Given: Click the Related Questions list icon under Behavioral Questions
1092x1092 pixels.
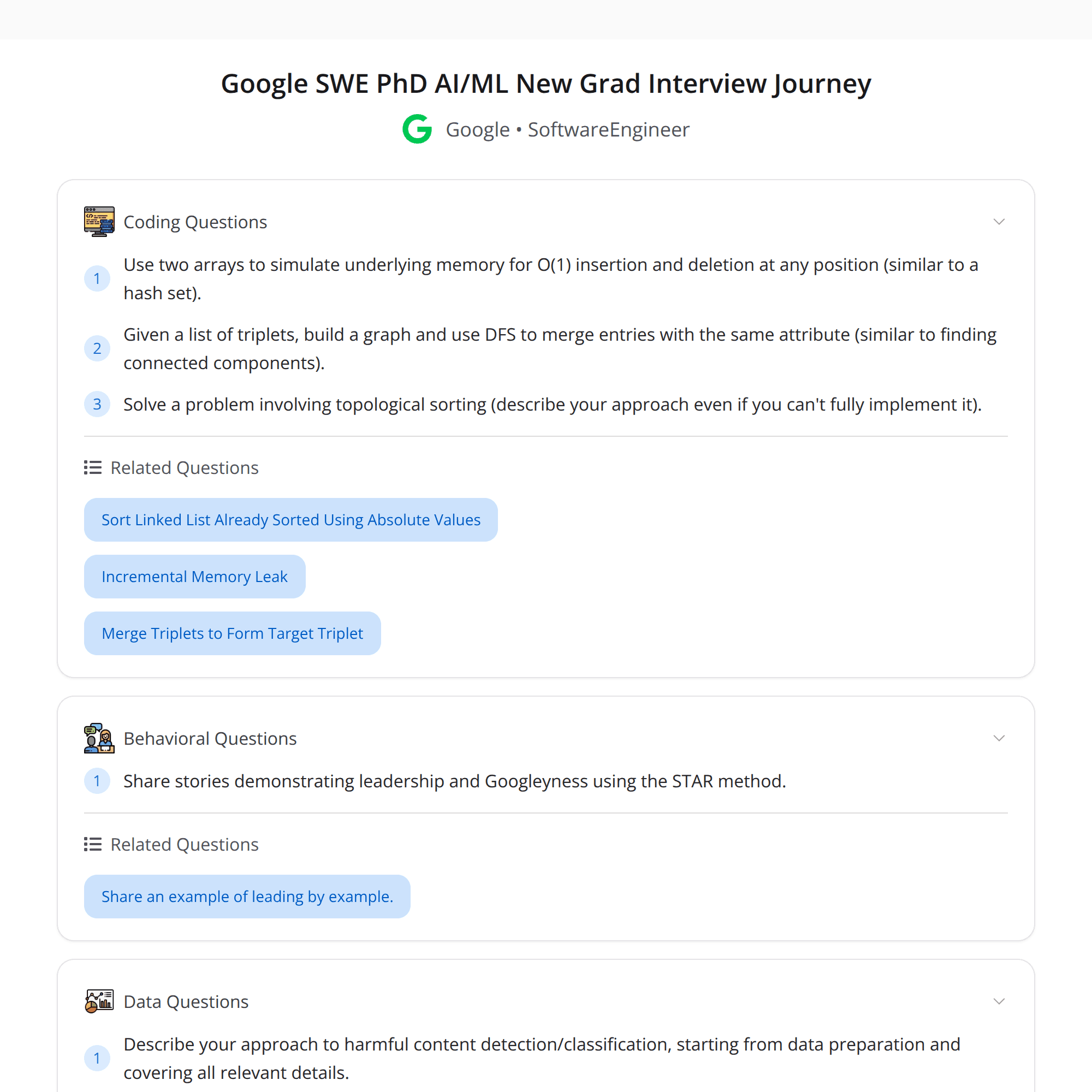Looking at the screenshot, I should tap(92, 845).
